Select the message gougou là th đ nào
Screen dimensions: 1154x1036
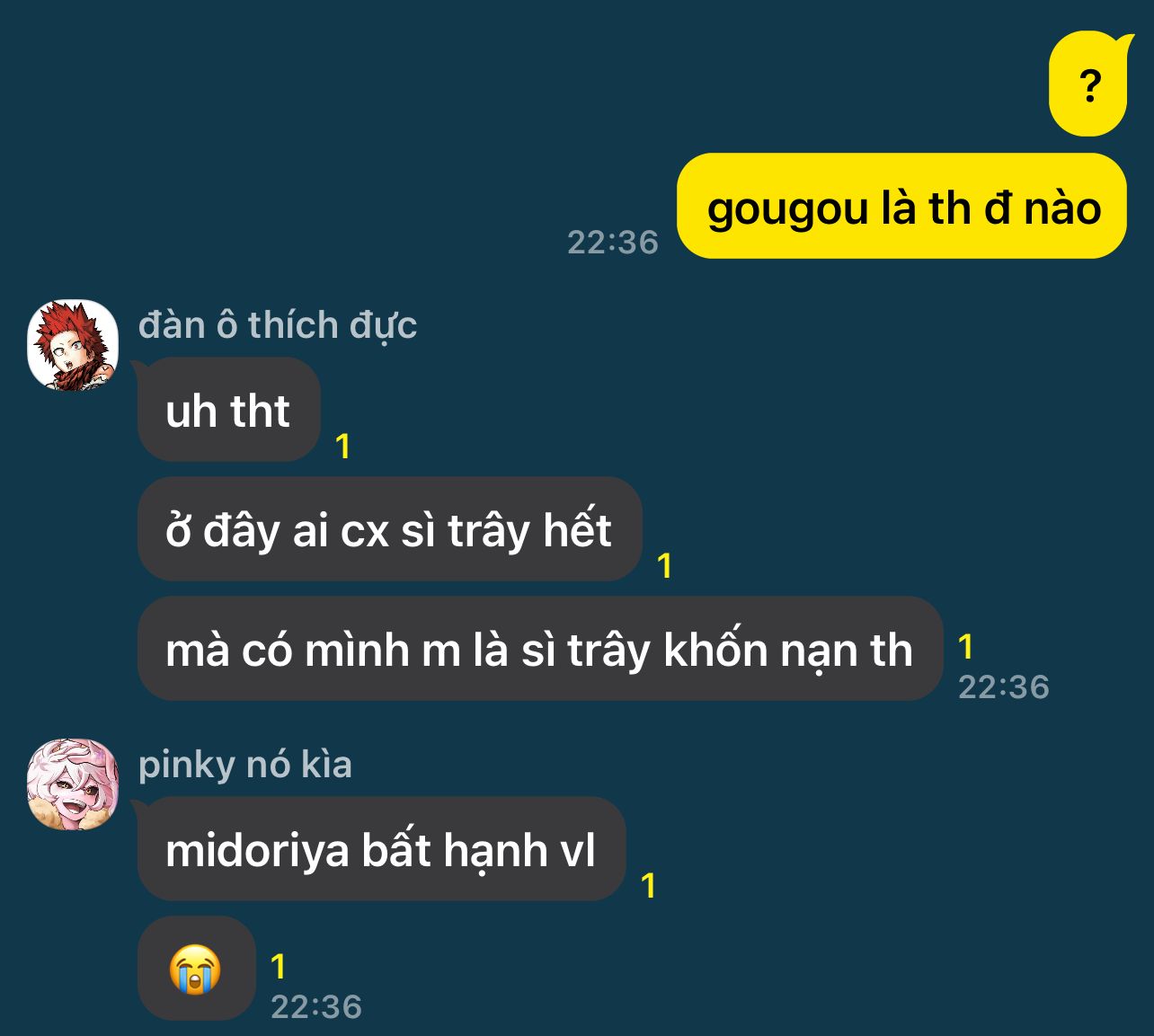[x=901, y=207]
